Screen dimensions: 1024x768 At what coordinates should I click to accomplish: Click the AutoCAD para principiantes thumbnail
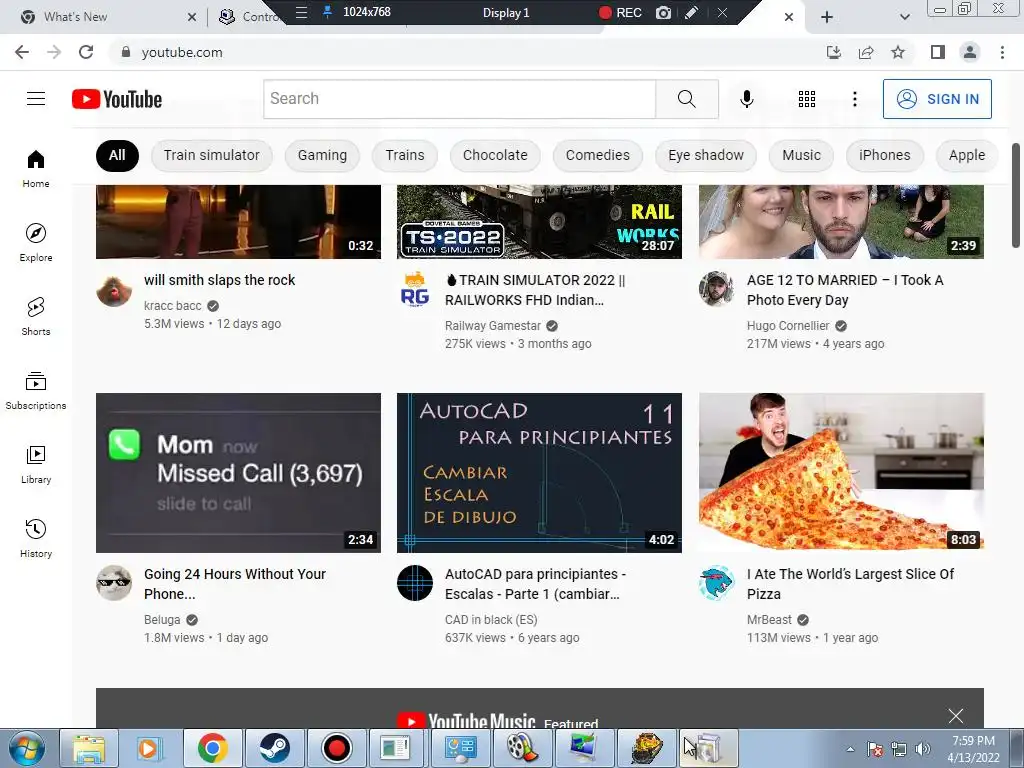point(539,473)
